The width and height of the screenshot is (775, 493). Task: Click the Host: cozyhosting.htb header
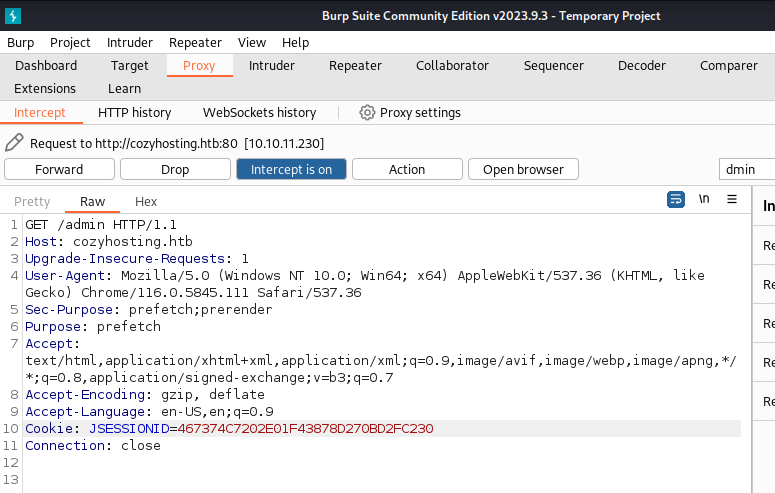tap(109, 241)
